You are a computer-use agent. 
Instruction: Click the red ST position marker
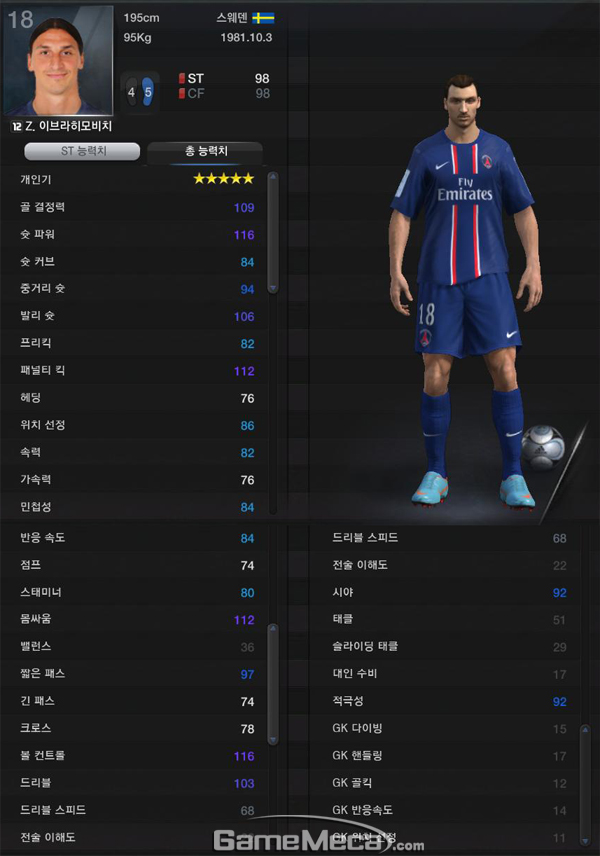pyautogui.click(x=182, y=79)
